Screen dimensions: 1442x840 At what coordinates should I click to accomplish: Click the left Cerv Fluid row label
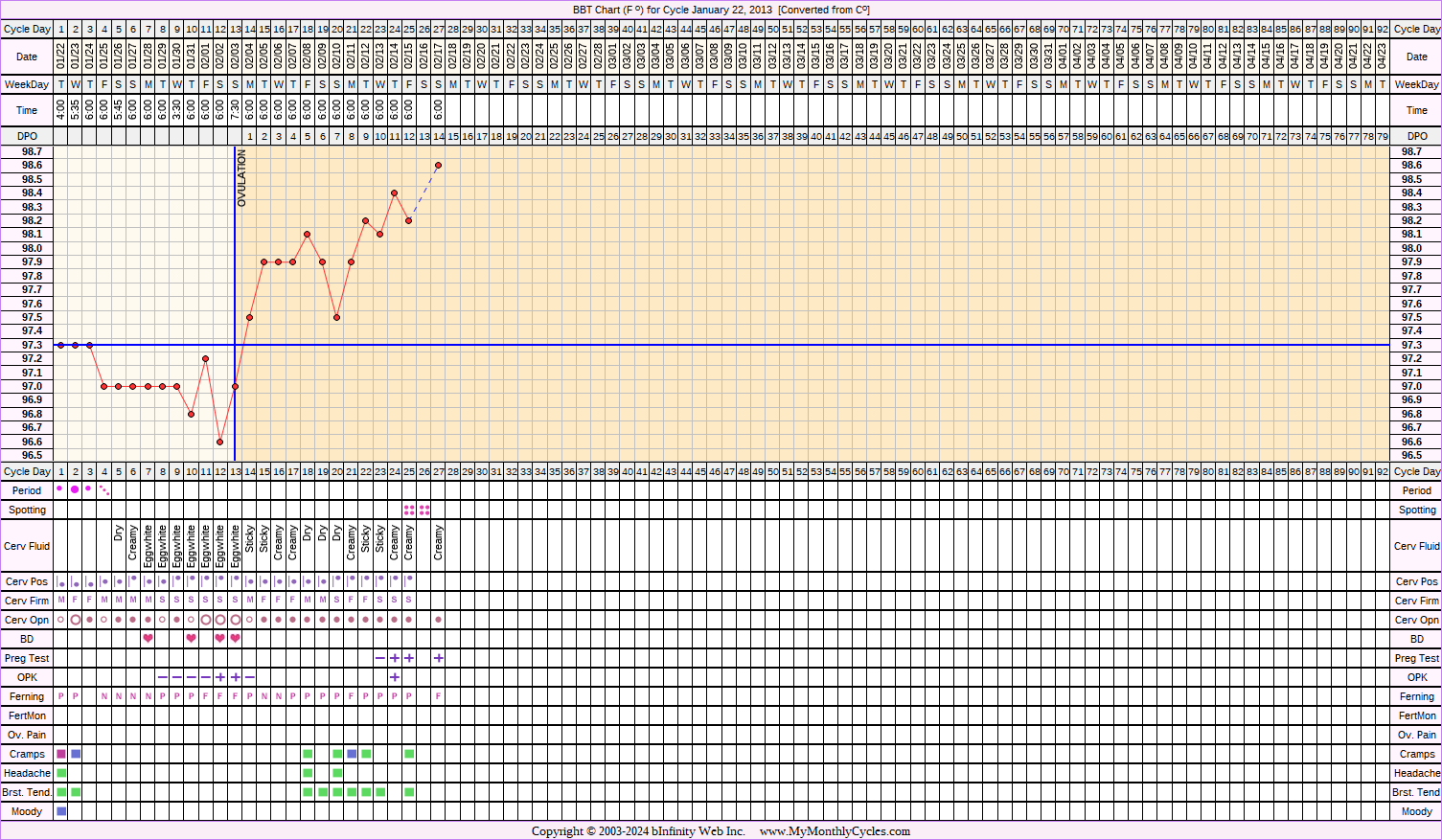pos(27,546)
